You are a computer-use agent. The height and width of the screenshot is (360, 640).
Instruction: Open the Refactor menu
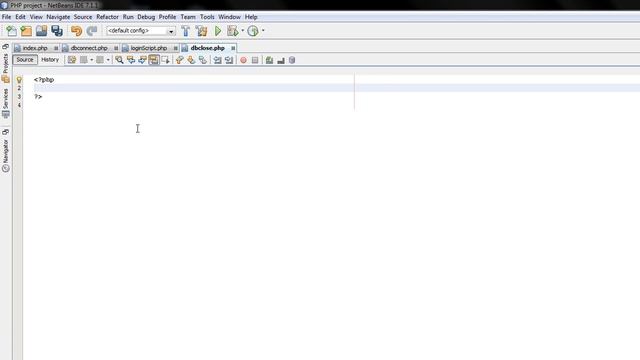[x=107, y=17]
